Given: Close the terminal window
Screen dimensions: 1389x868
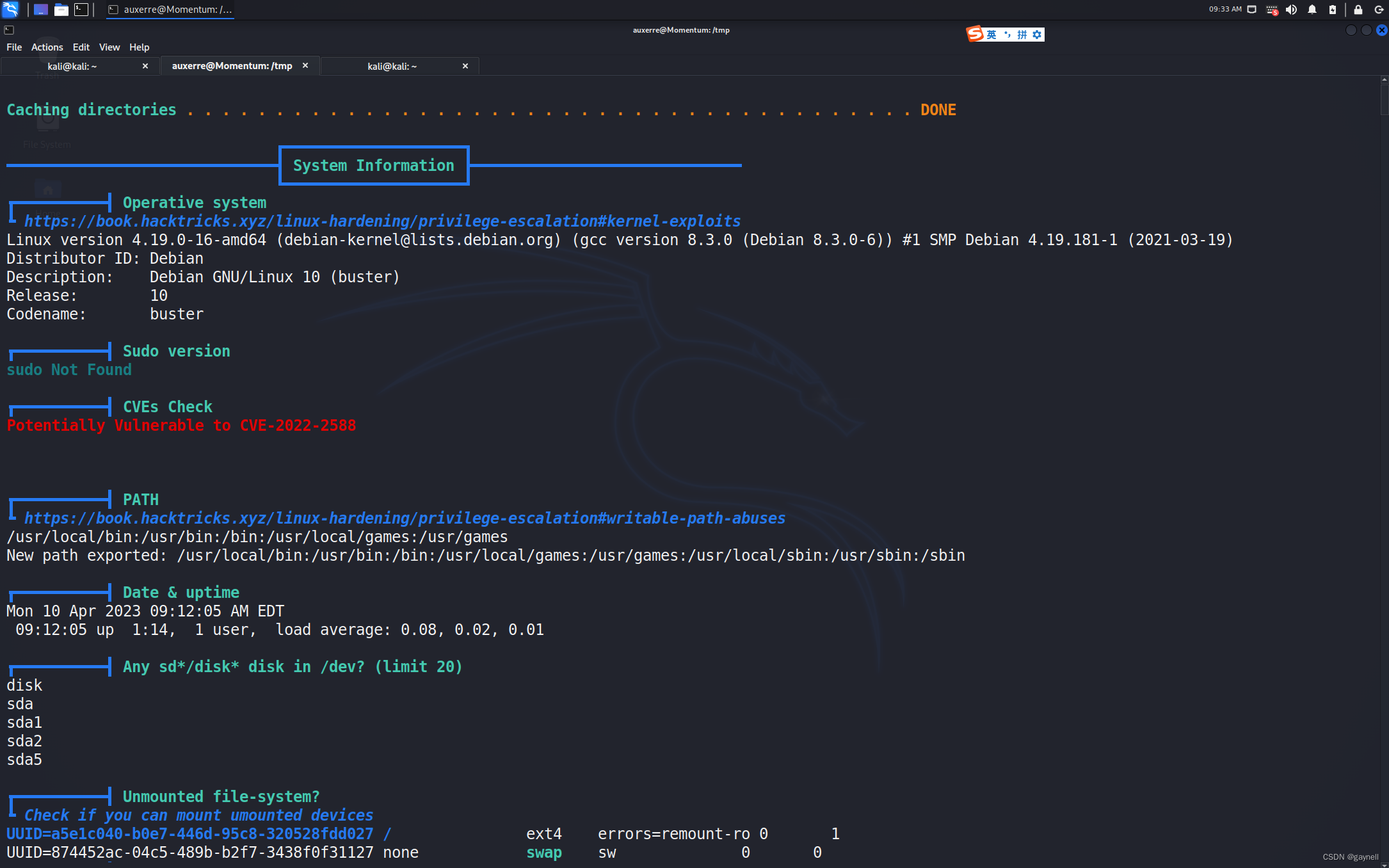Looking at the screenshot, I should pyautogui.click(x=1382, y=30).
